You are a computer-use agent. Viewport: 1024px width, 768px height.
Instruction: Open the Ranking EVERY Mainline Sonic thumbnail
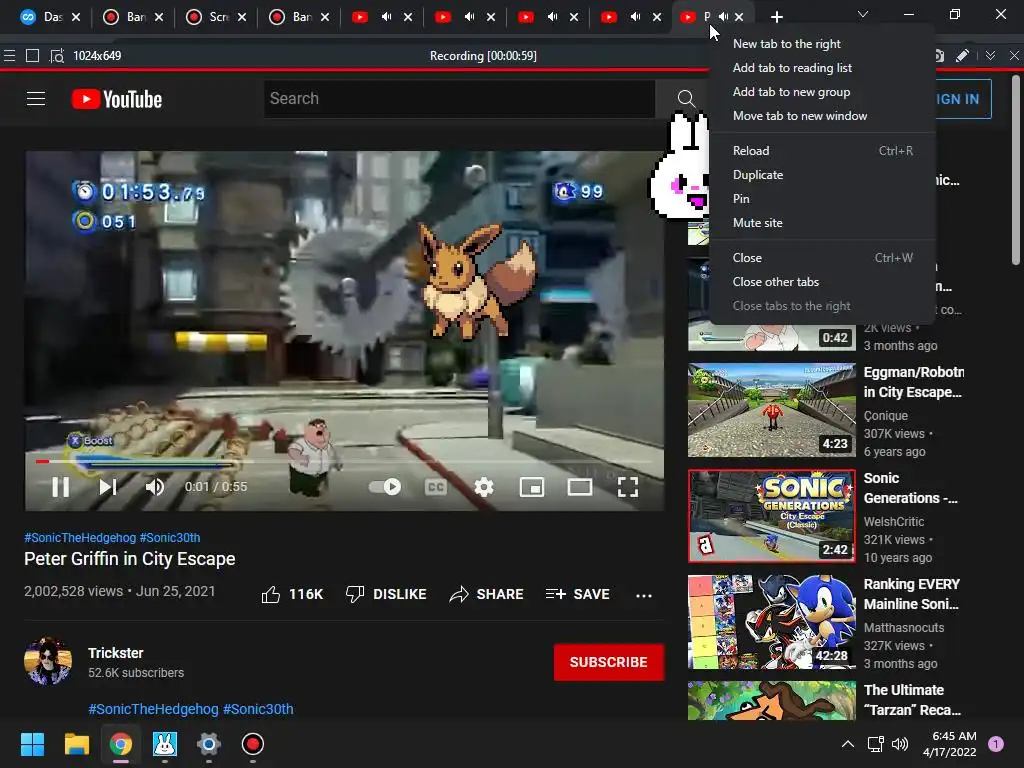click(x=771, y=622)
